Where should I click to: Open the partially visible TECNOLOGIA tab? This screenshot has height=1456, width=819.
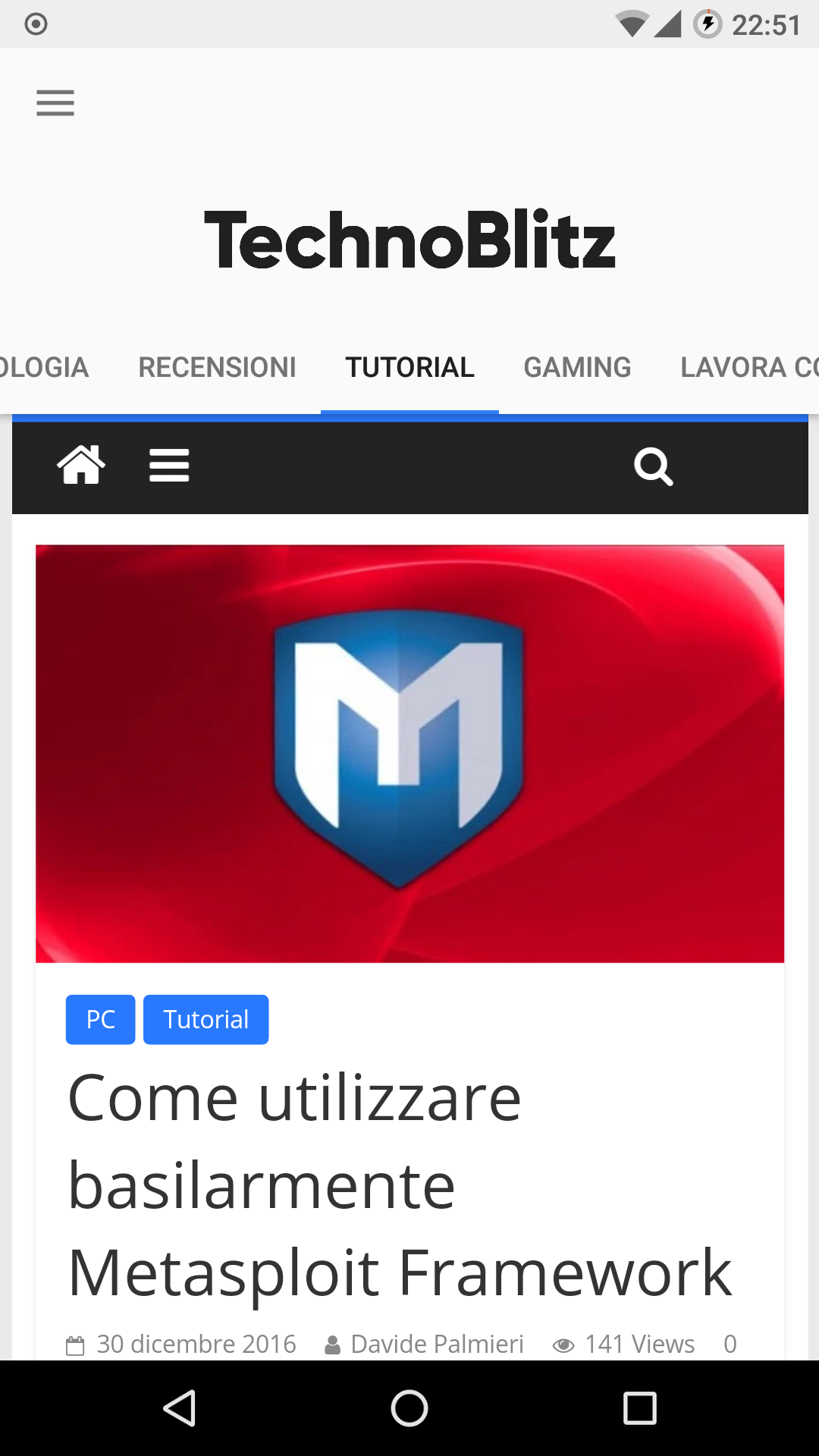pyautogui.click(x=44, y=368)
